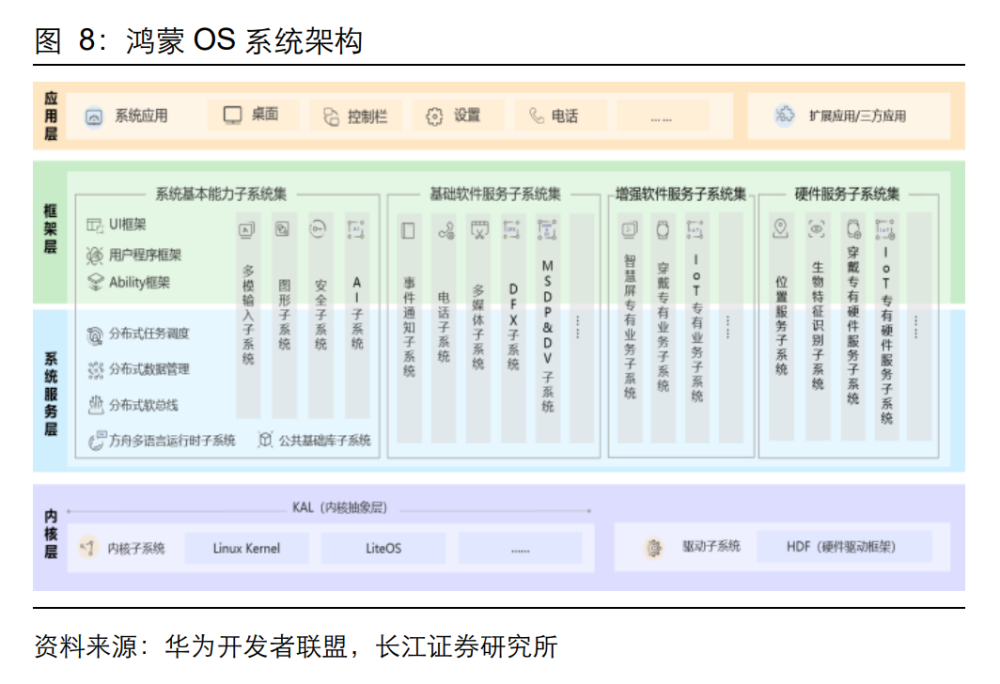
Task: Click the 用户程序框架 icon
Action: click(94, 255)
